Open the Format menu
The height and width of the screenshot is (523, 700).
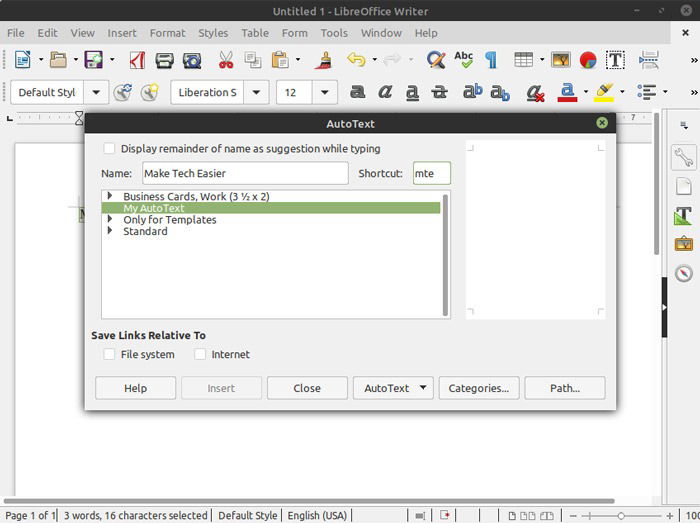167,33
